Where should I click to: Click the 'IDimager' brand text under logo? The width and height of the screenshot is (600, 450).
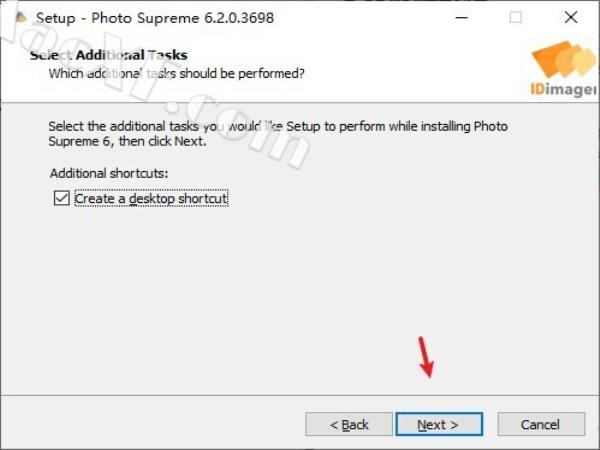[x=563, y=89]
